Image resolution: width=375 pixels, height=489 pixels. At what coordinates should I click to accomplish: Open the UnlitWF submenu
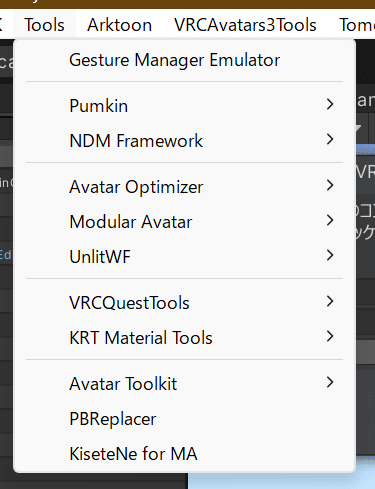[184, 257]
